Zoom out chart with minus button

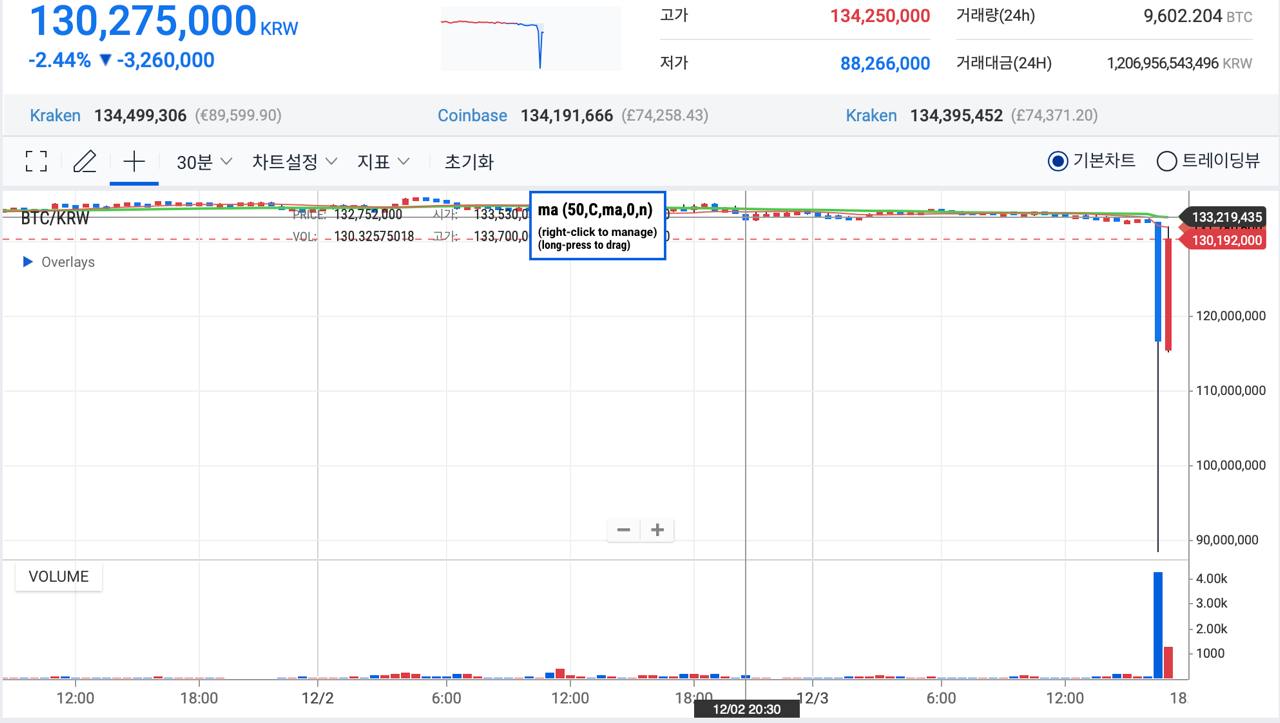click(624, 530)
